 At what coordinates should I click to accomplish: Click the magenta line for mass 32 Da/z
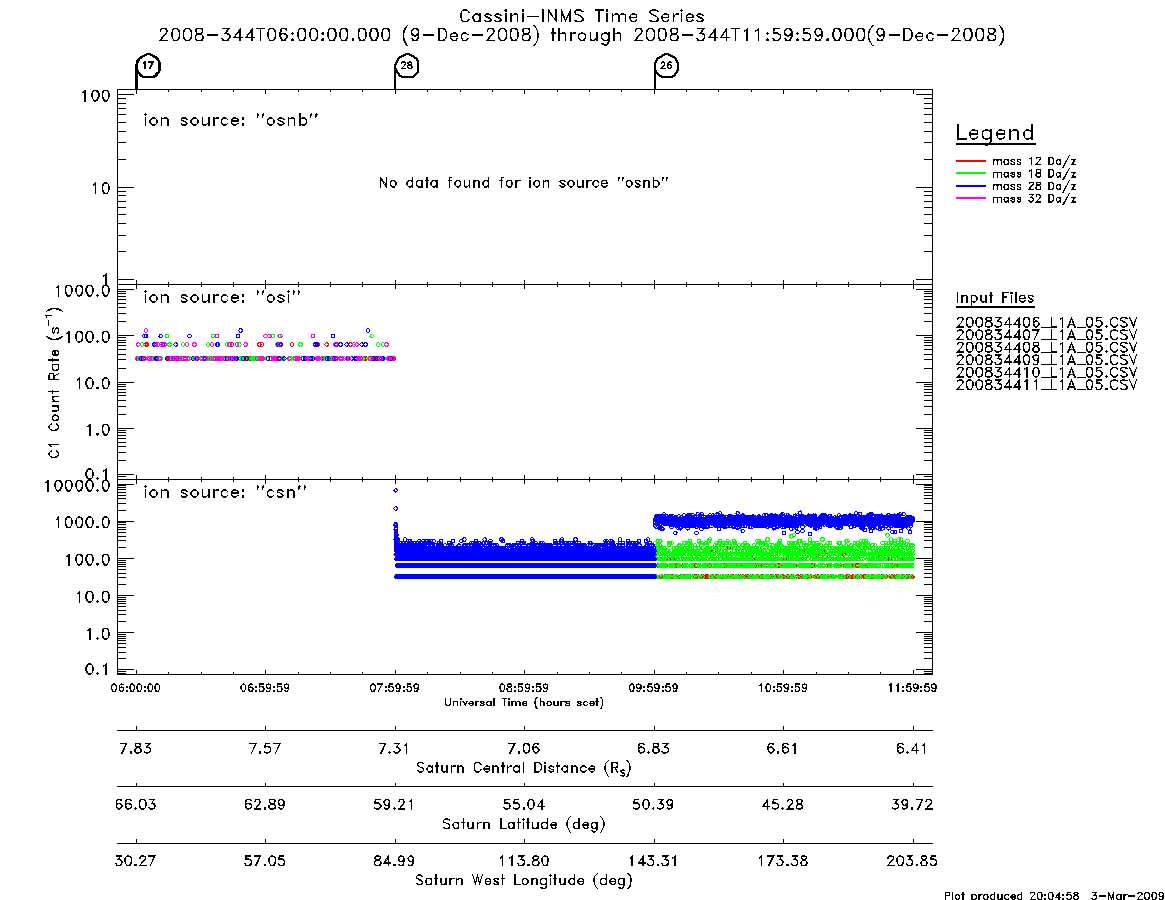(970, 199)
